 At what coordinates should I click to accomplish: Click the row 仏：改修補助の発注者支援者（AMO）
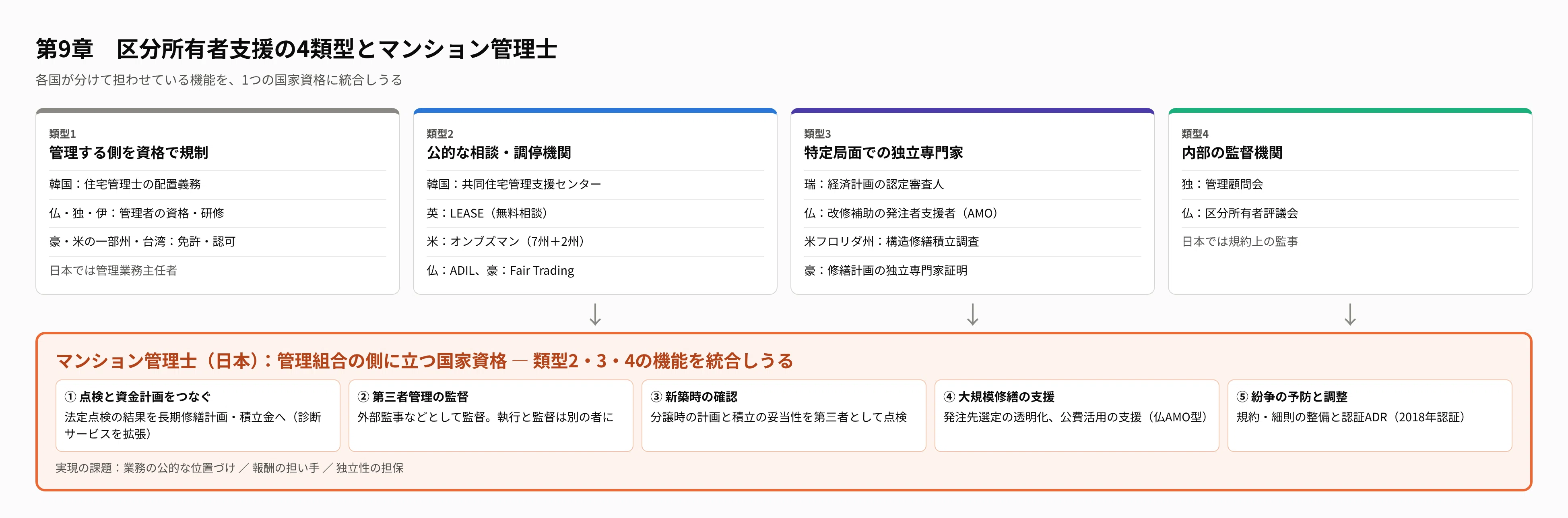click(x=972, y=213)
